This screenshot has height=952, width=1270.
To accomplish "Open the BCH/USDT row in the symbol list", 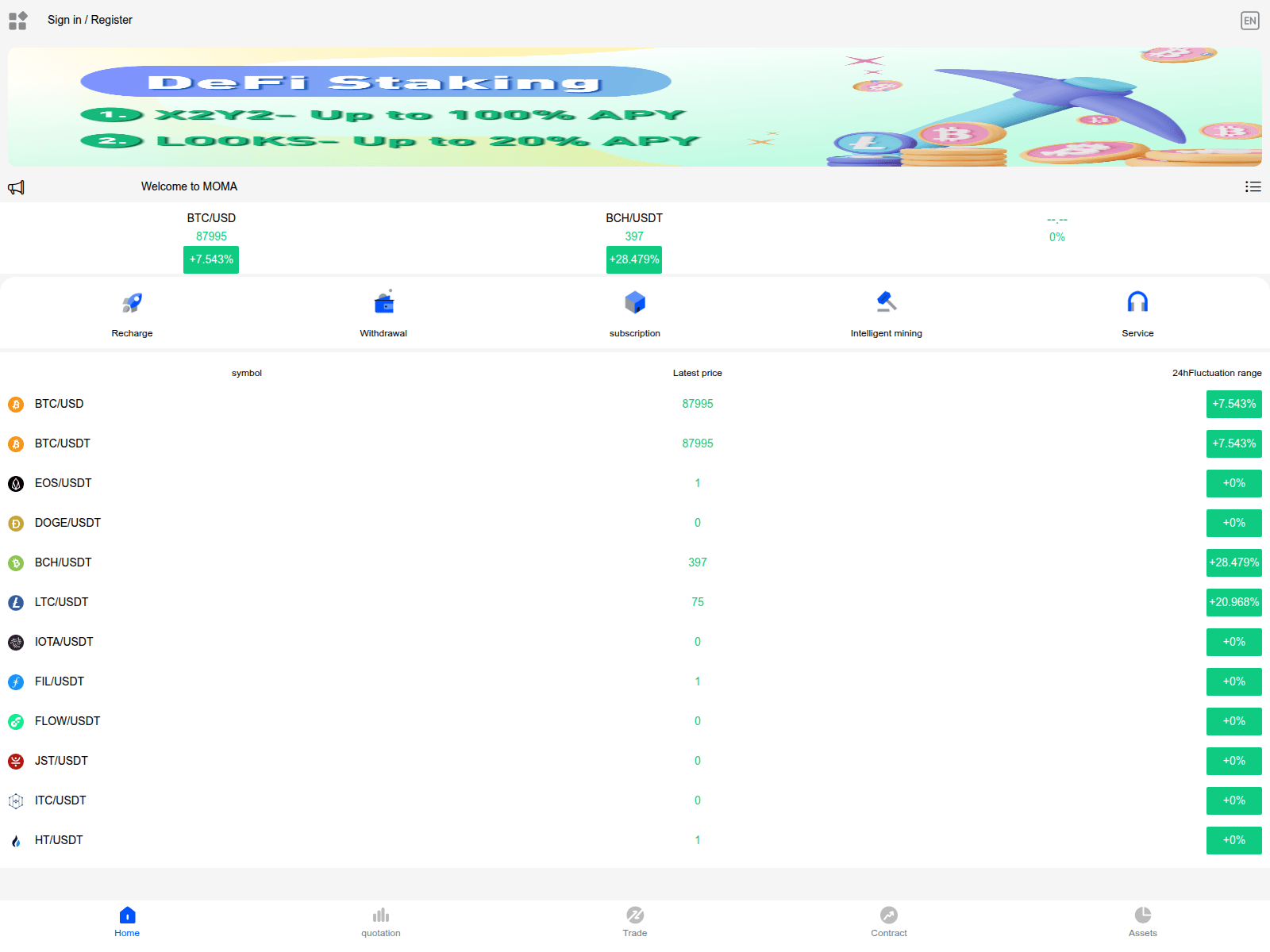I will point(635,562).
